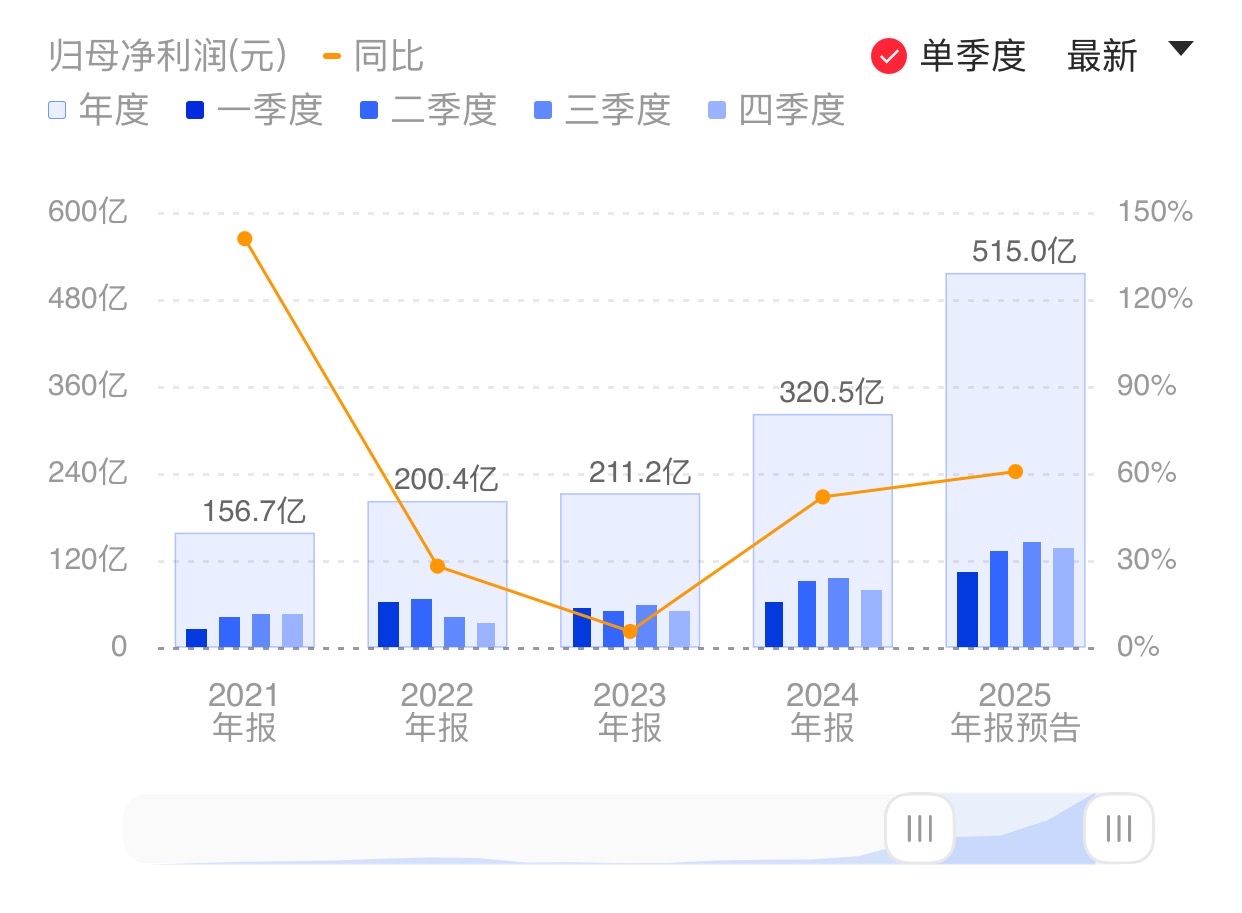Click the 2022 fourth quarter bar
This screenshot has width=1242, height=913.
pyautogui.click(x=485, y=635)
